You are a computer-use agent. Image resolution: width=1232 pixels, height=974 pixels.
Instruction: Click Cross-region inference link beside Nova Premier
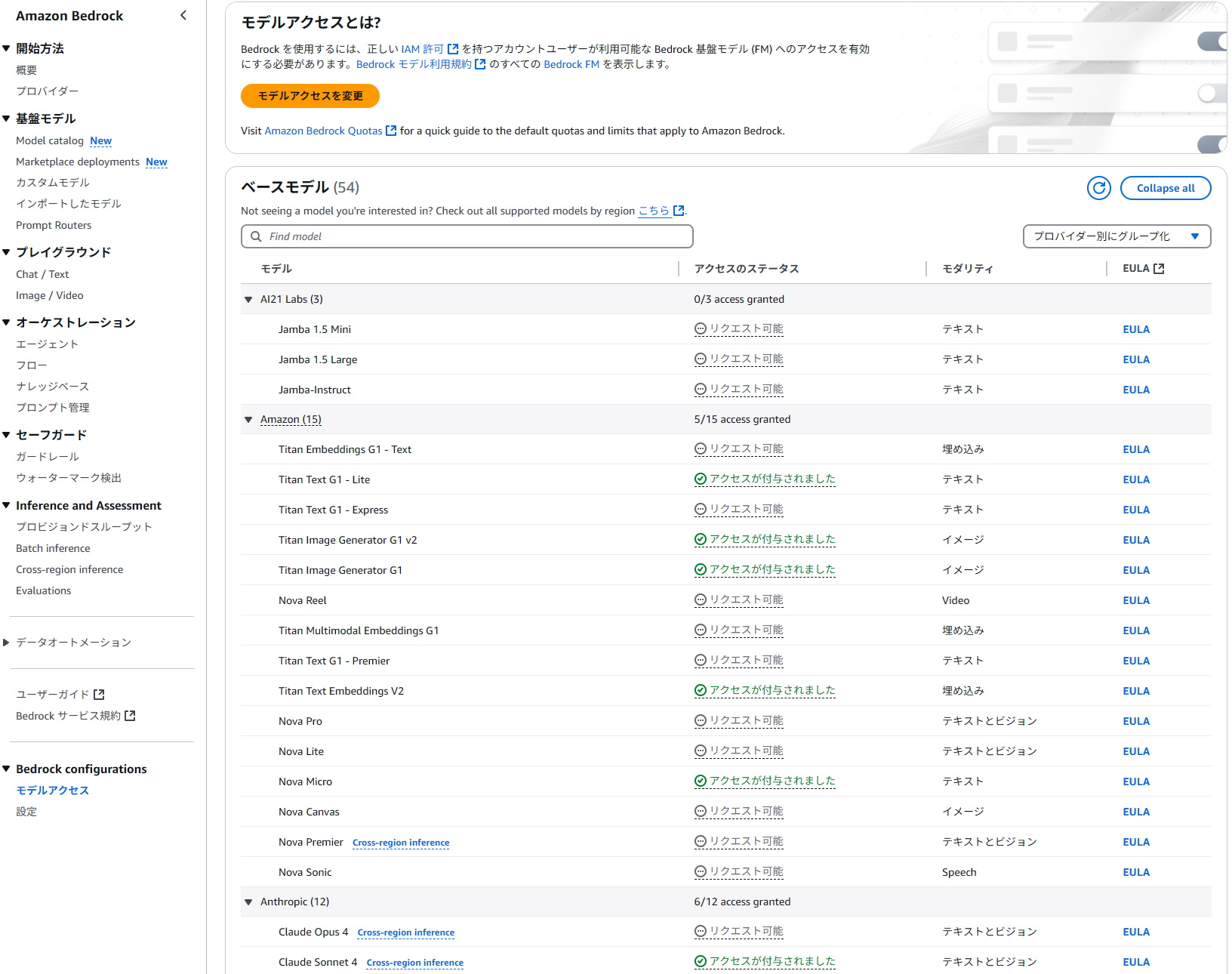coord(401,843)
